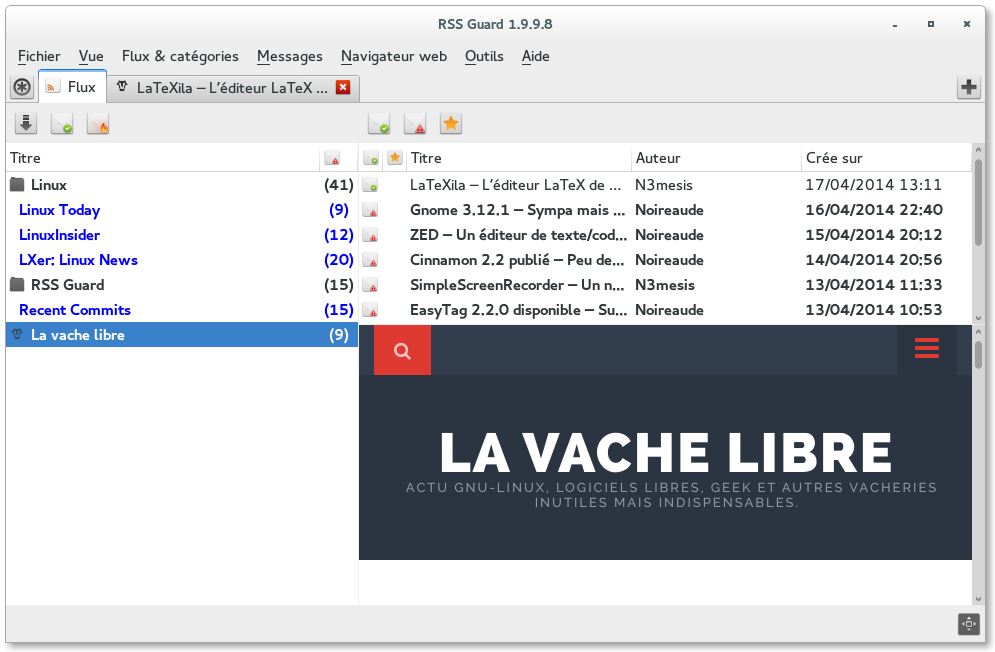Open the Navigateur web menu
Screen dimensions: 995x652
(393, 56)
